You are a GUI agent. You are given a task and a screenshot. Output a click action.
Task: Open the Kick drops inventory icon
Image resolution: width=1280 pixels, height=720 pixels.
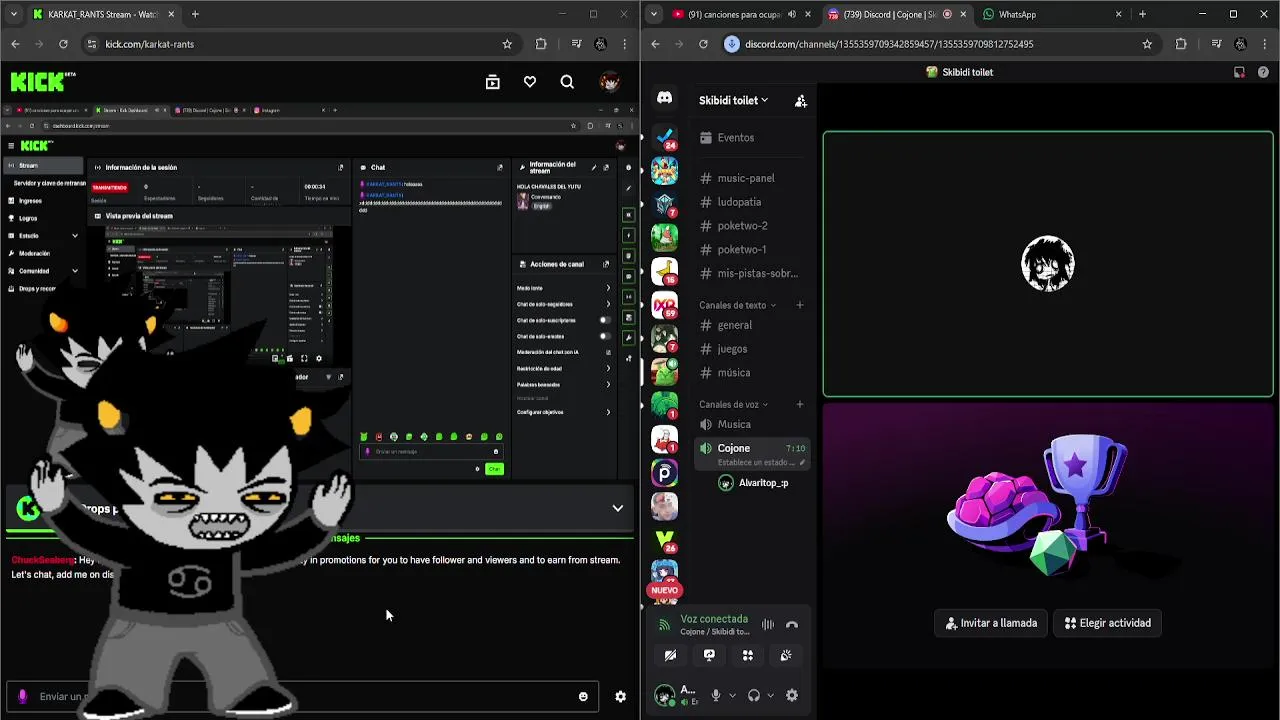[x=493, y=82]
